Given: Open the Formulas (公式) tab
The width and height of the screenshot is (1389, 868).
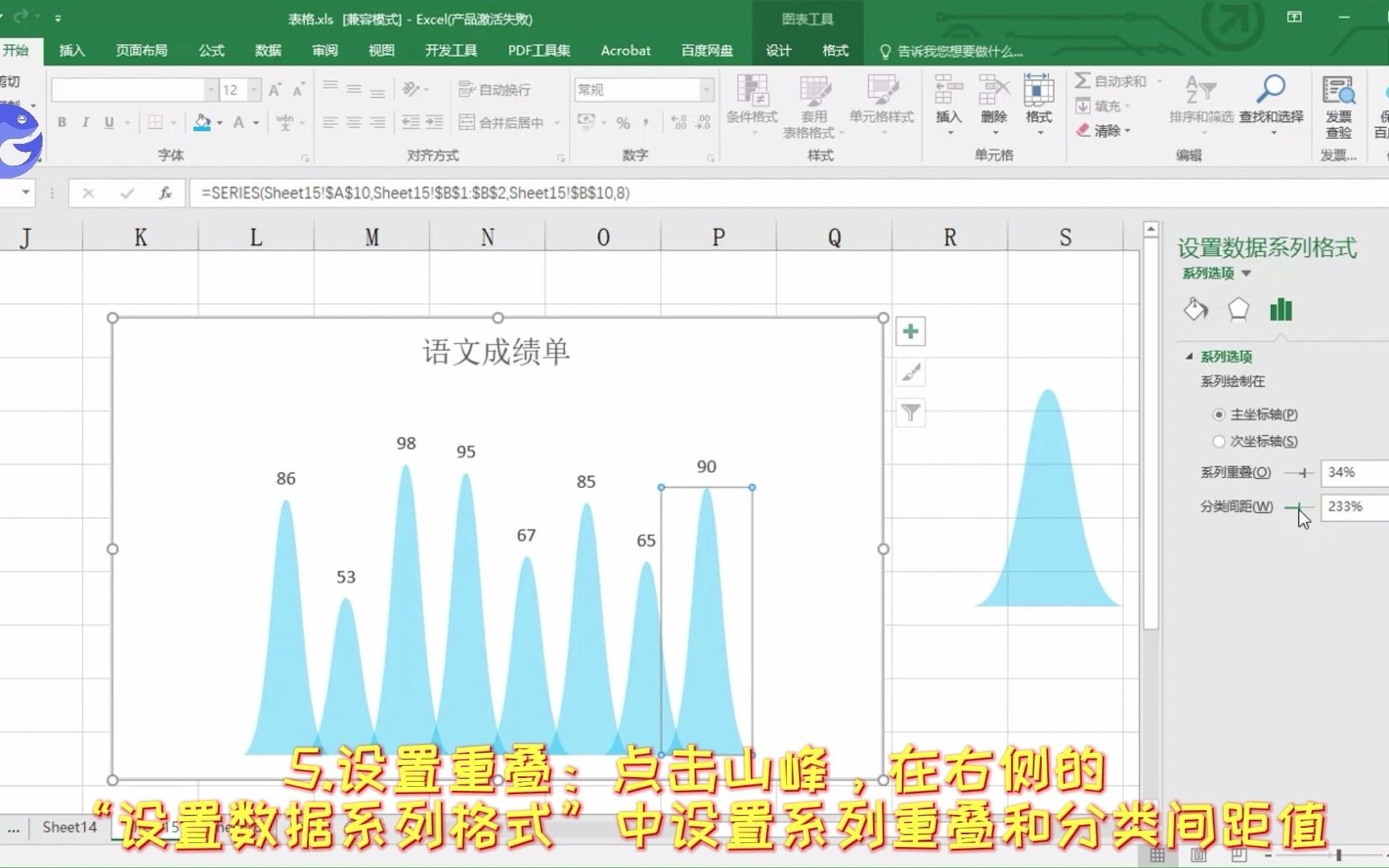Looking at the screenshot, I should click(x=211, y=51).
